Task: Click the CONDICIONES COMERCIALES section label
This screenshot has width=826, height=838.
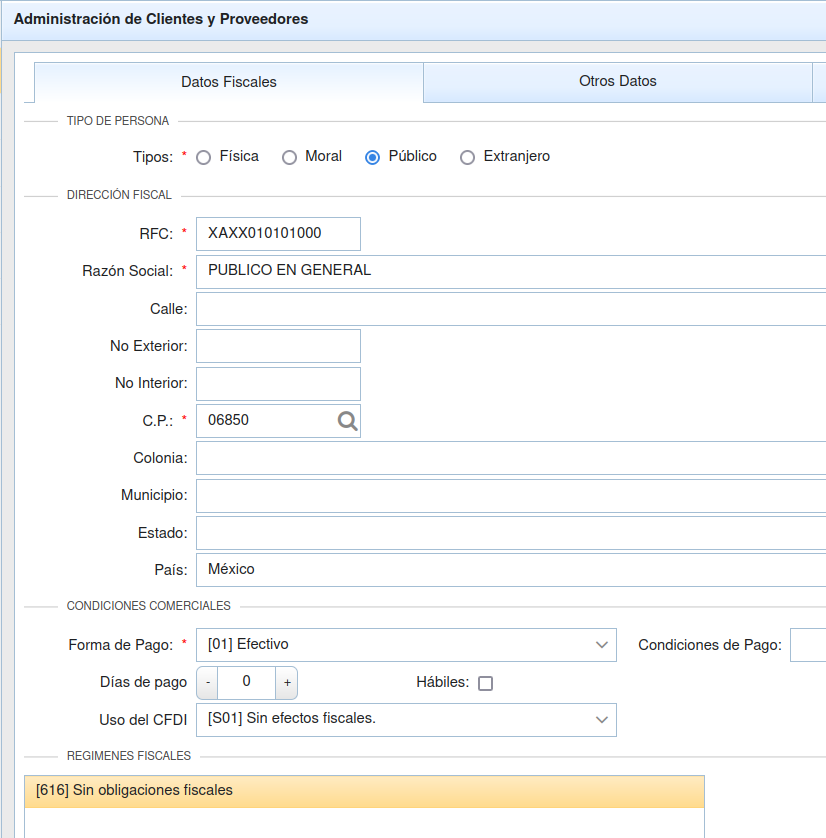Action: [149, 606]
